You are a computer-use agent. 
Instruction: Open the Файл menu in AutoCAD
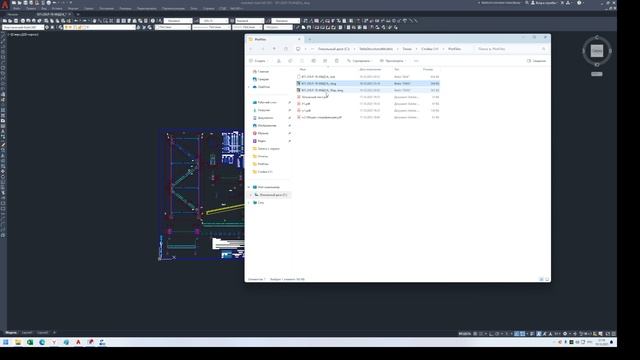tap(16, 8)
